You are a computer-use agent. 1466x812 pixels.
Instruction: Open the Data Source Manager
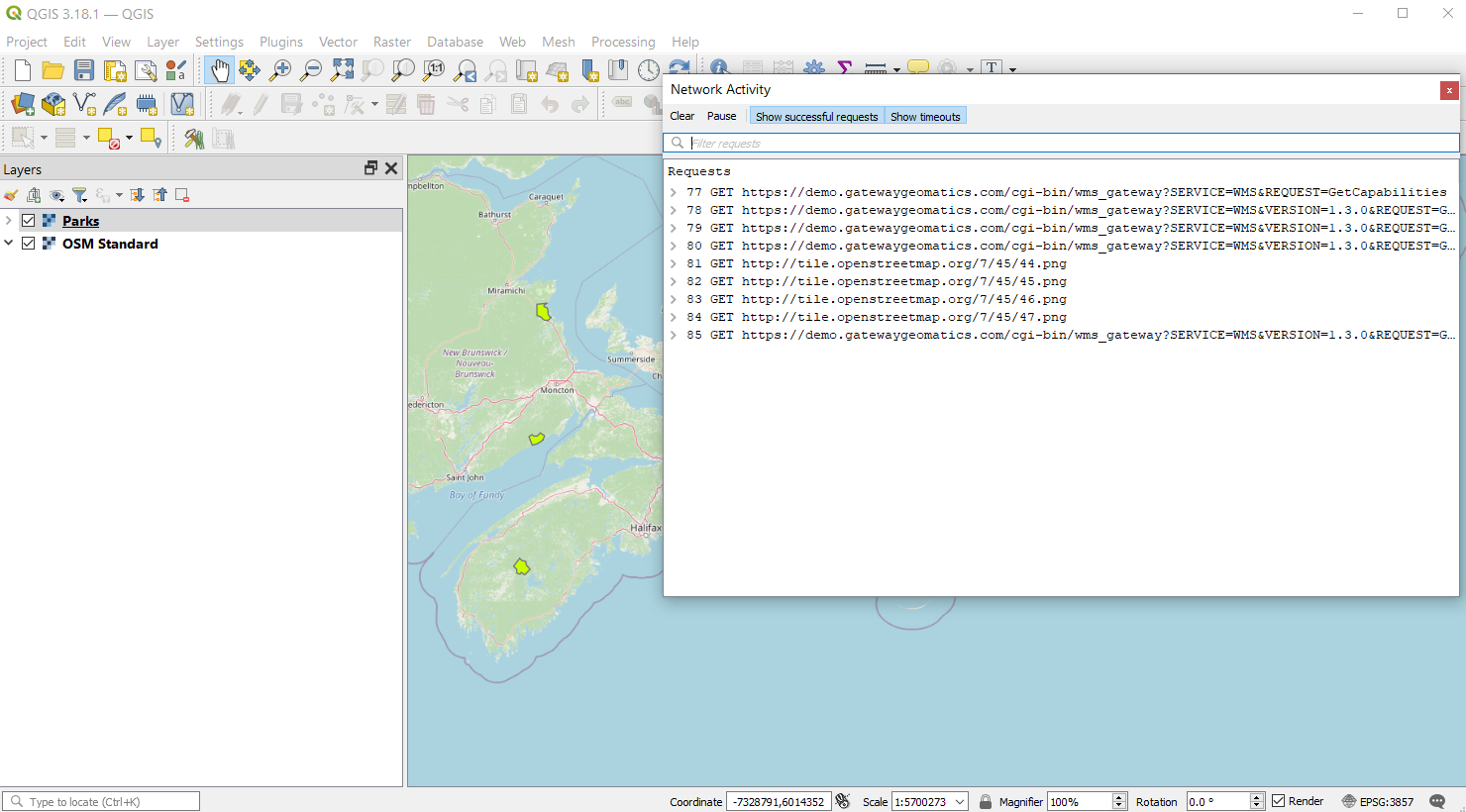pyautogui.click(x=23, y=104)
